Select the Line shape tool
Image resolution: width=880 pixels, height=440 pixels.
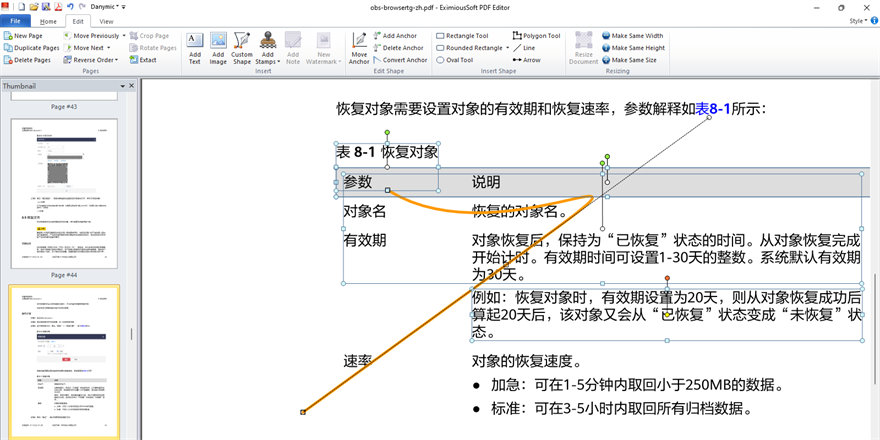click(x=524, y=48)
